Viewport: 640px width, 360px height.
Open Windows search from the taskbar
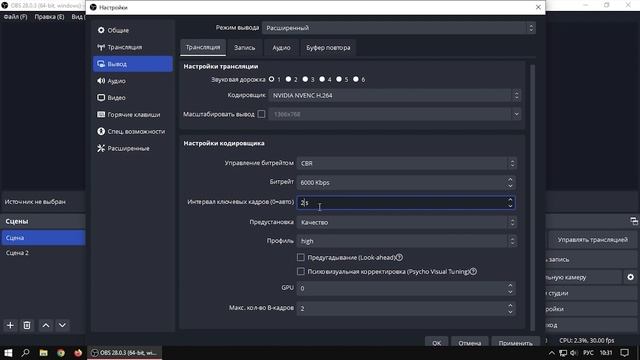[25, 353]
